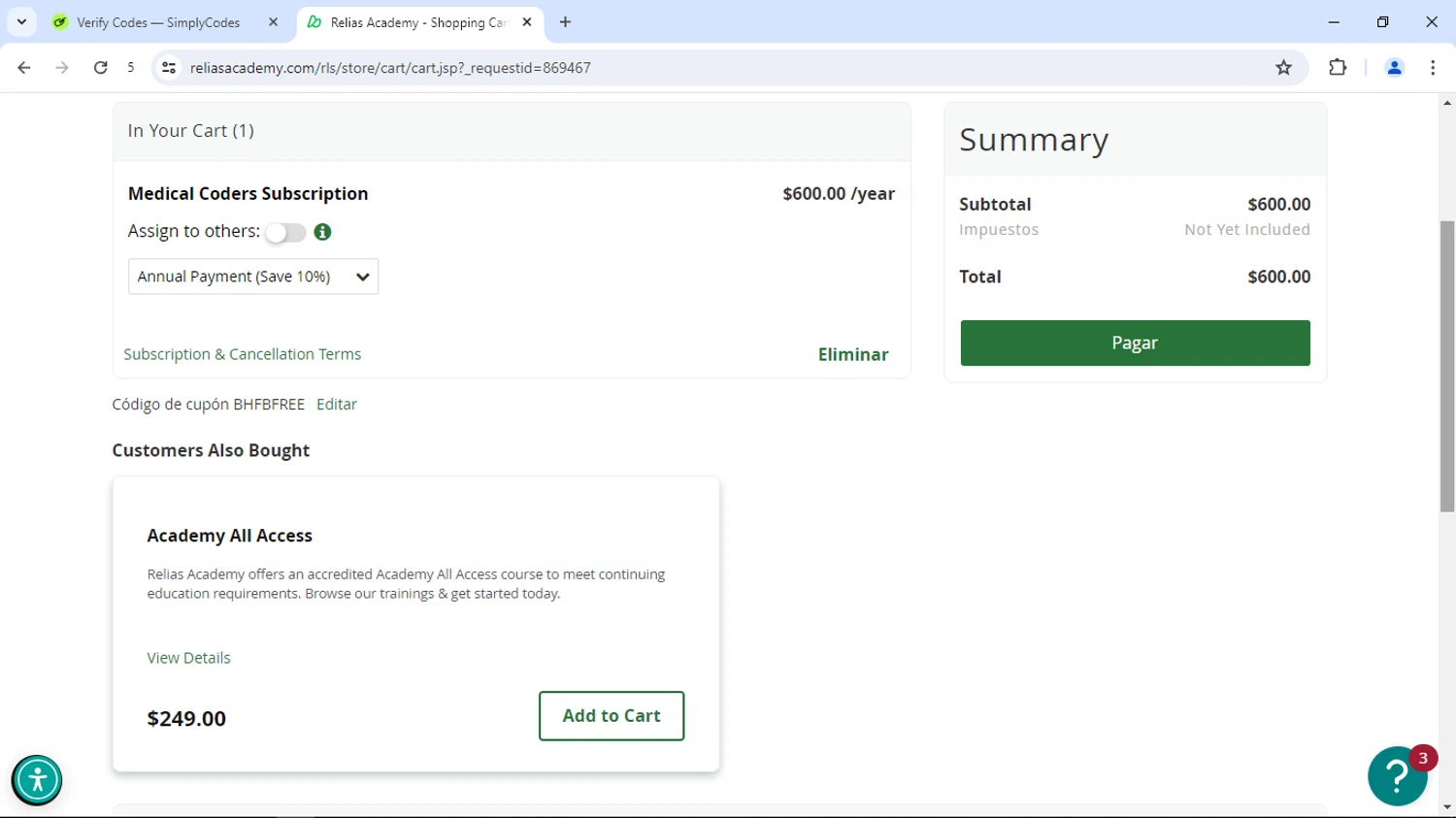Close the Relias Academy Shopping Cart tab
The image size is (1456, 818).
coord(527,21)
